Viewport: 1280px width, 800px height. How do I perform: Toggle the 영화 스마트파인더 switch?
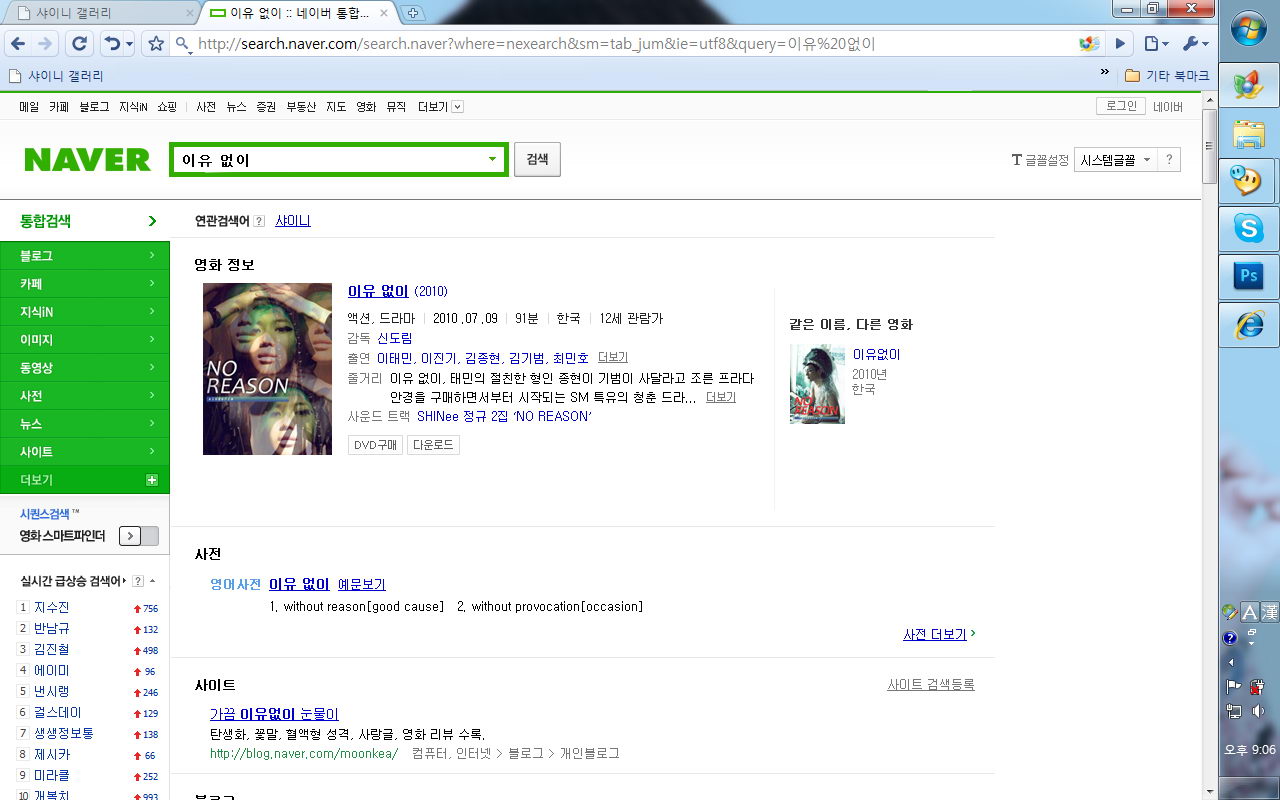tap(139, 536)
